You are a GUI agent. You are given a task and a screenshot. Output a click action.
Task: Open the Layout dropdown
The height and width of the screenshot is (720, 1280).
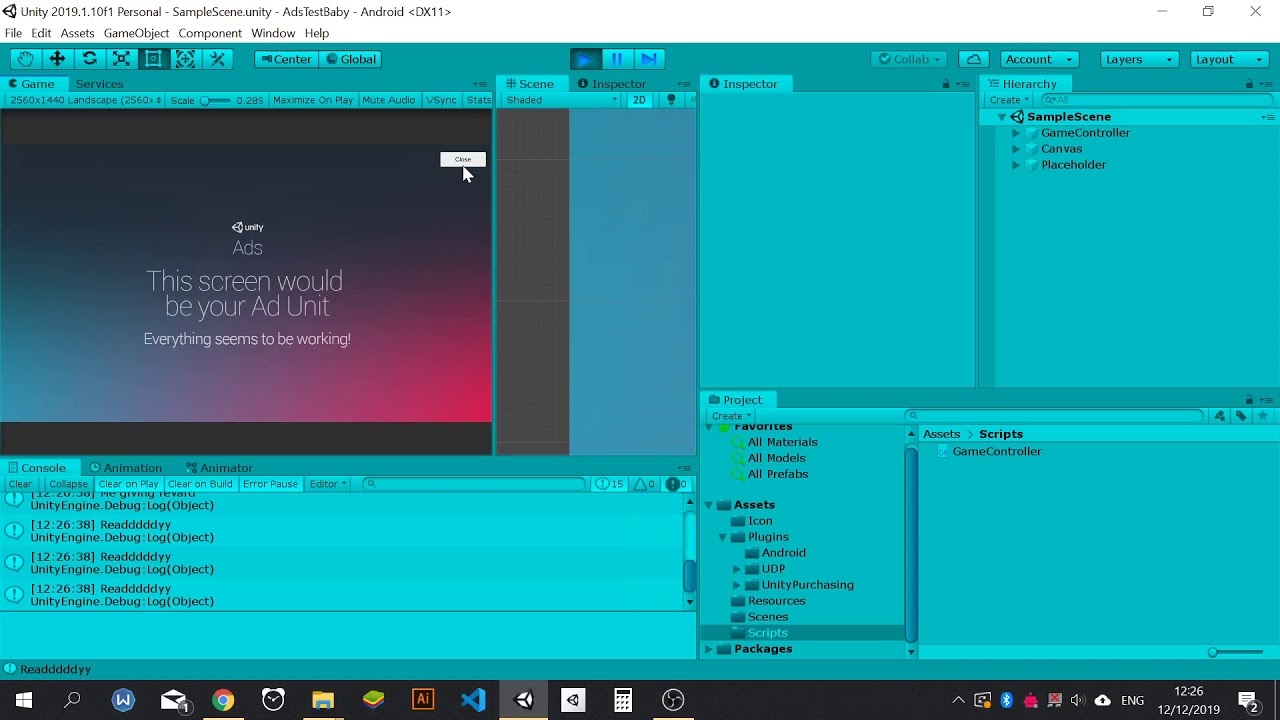pyautogui.click(x=1229, y=59)
